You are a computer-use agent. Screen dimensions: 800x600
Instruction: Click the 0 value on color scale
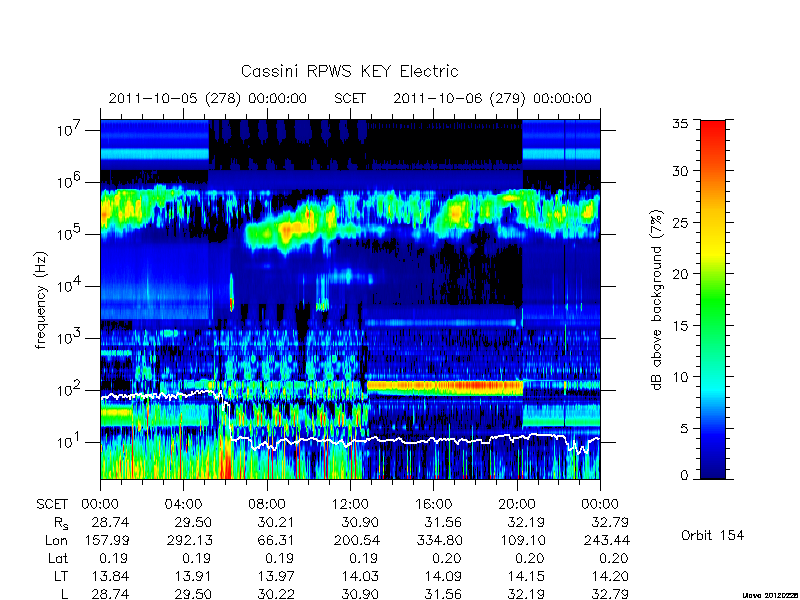tap(684, 476)
